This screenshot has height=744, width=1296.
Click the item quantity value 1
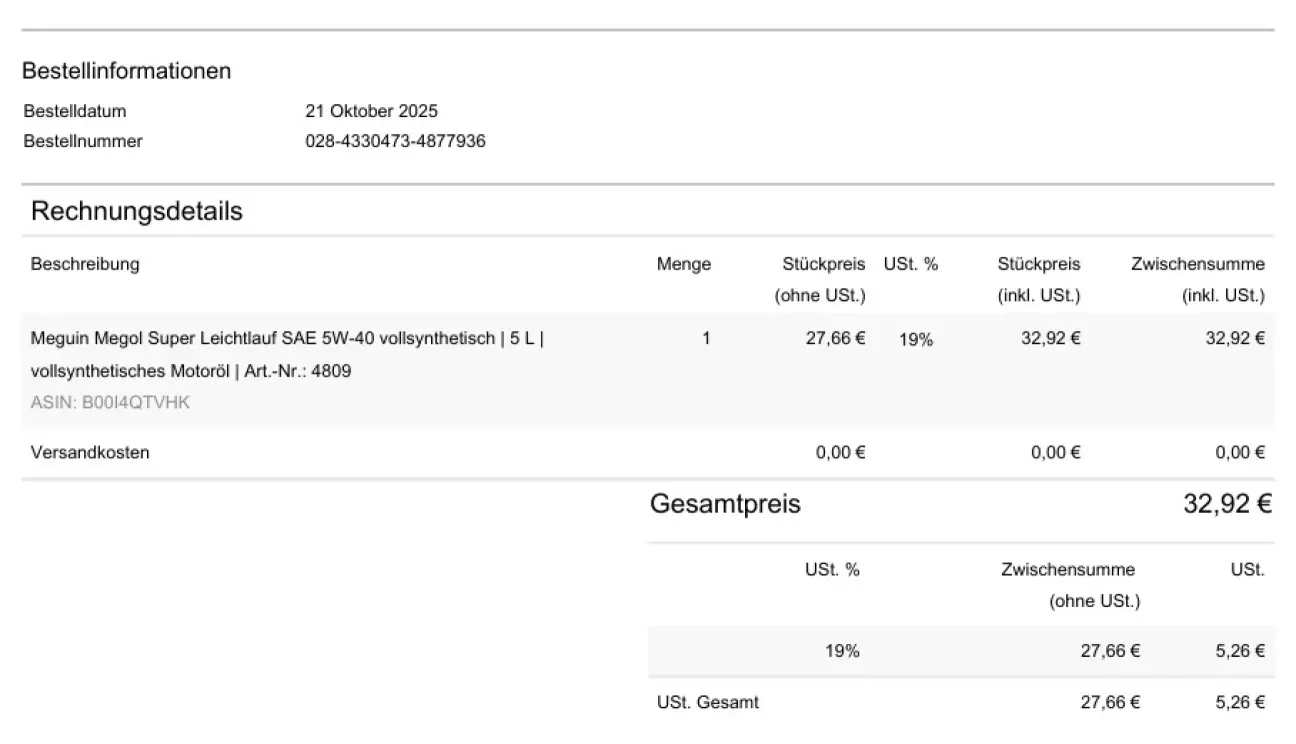[706, 338]
